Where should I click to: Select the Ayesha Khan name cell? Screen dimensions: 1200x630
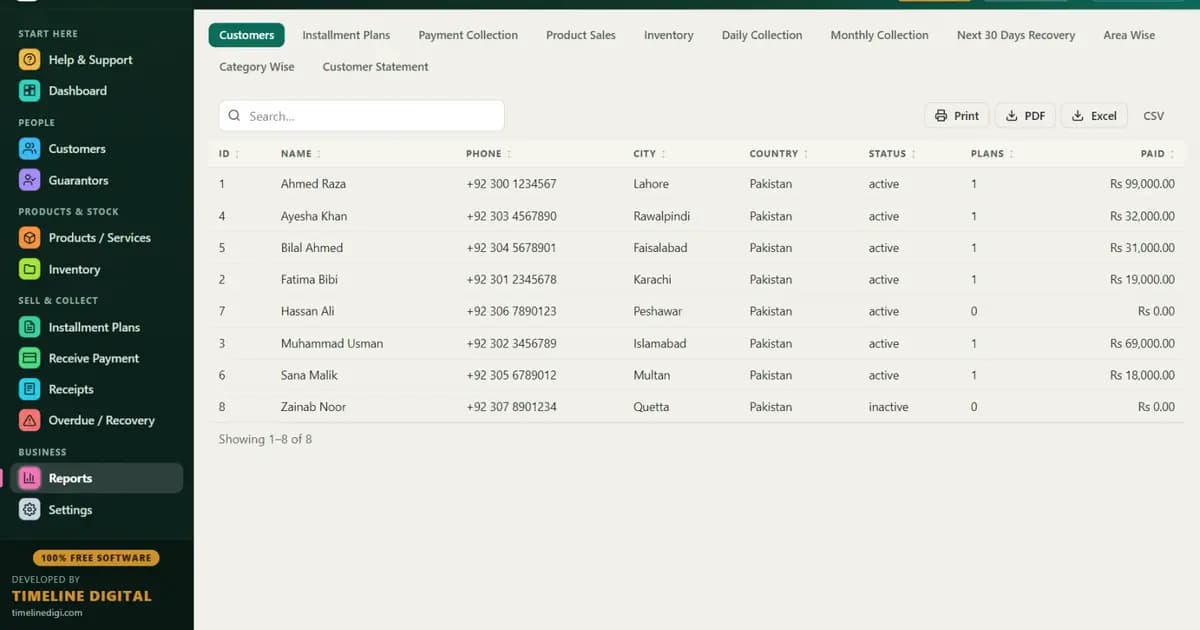(314, 216)
